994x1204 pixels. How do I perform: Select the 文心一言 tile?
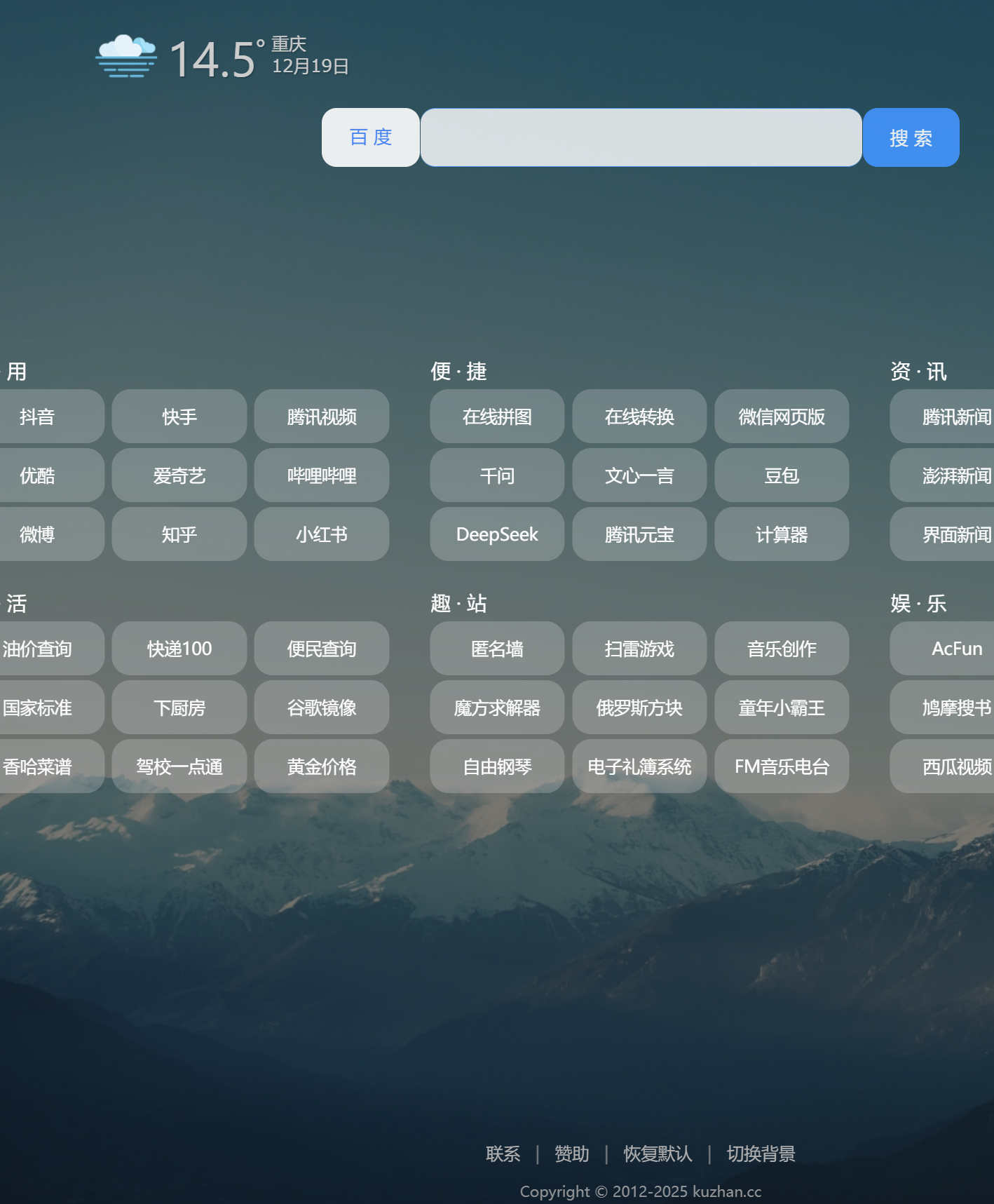tap(639, 475)
